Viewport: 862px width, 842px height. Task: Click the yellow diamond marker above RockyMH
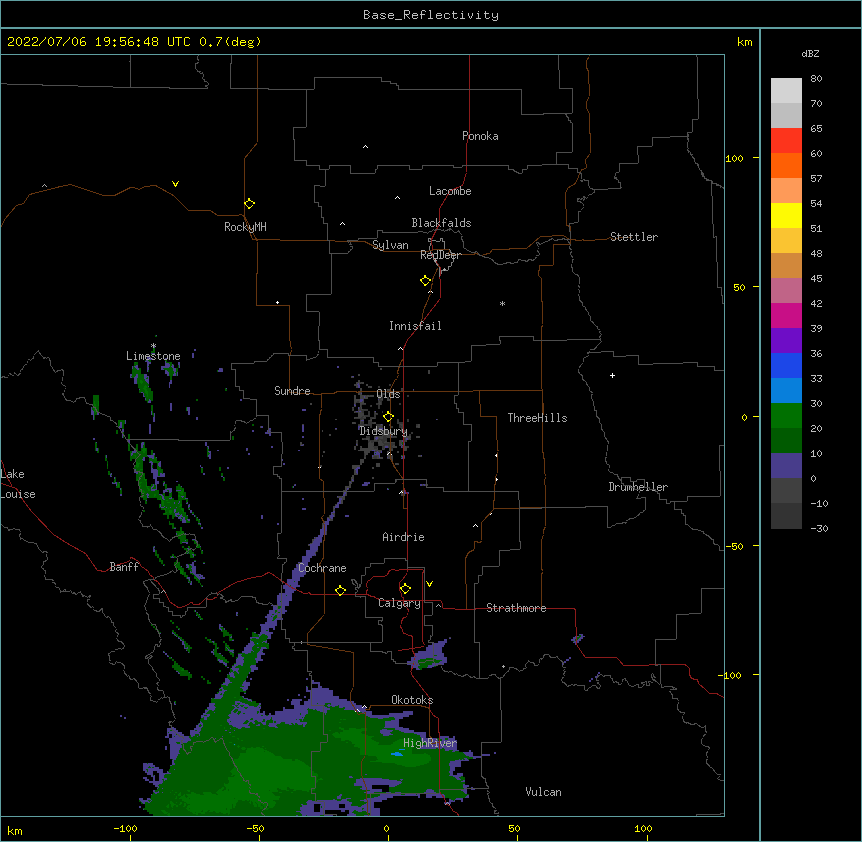click(x=249, y=204)
